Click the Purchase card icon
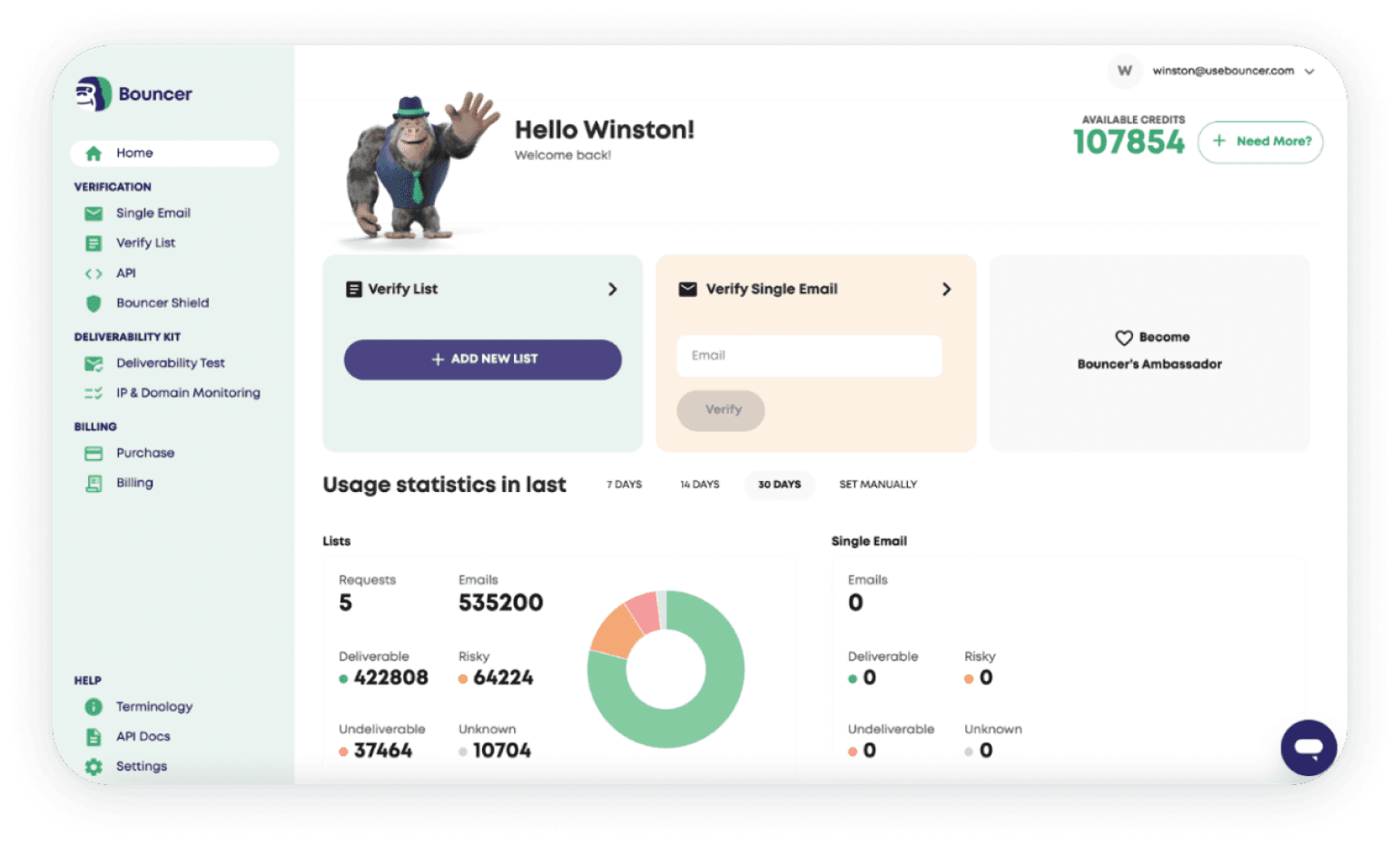This screenshot has width=1400, height=845. [x=94, y=453]
